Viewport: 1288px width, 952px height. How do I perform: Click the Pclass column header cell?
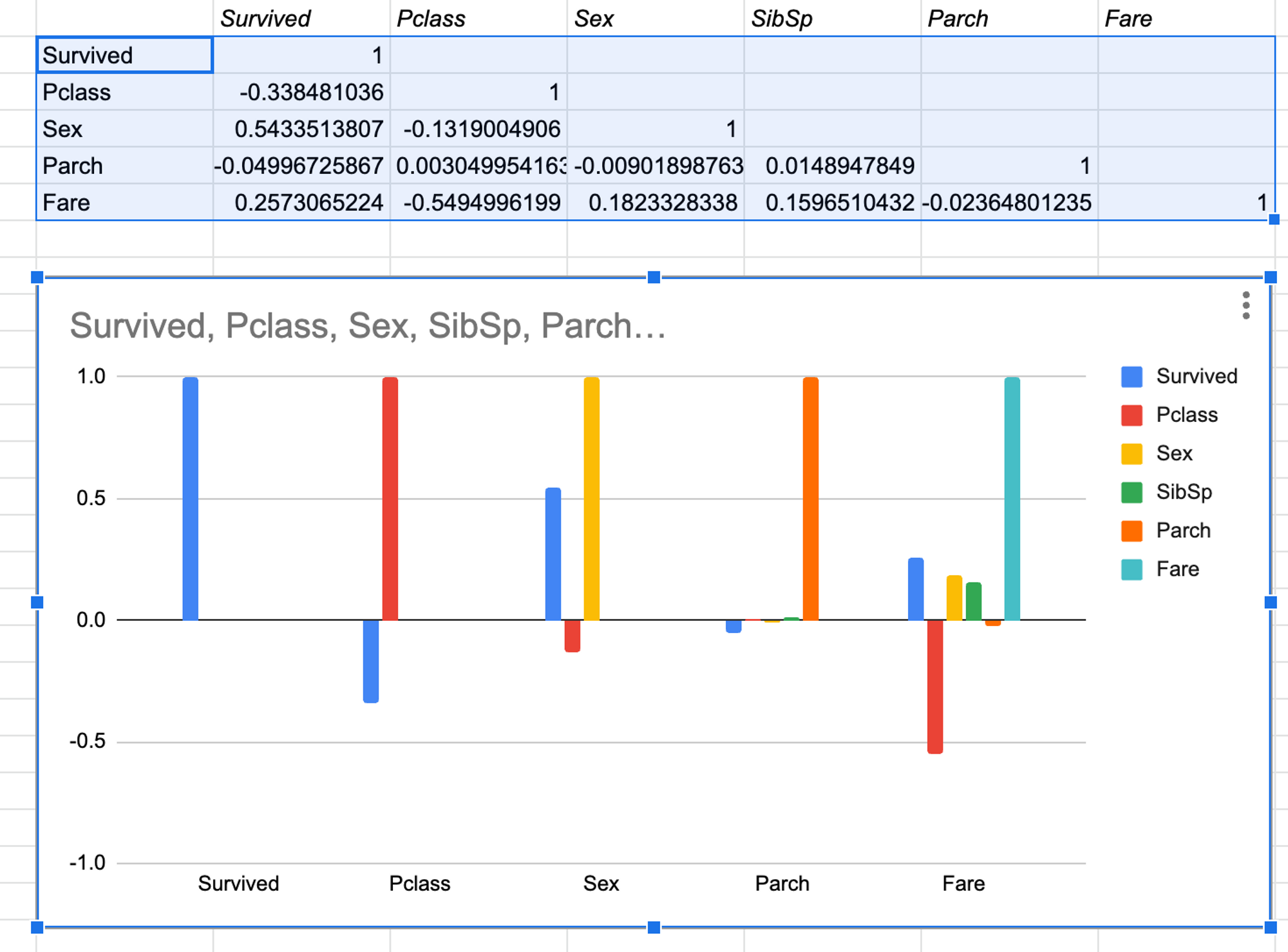[x=478, y=19]
